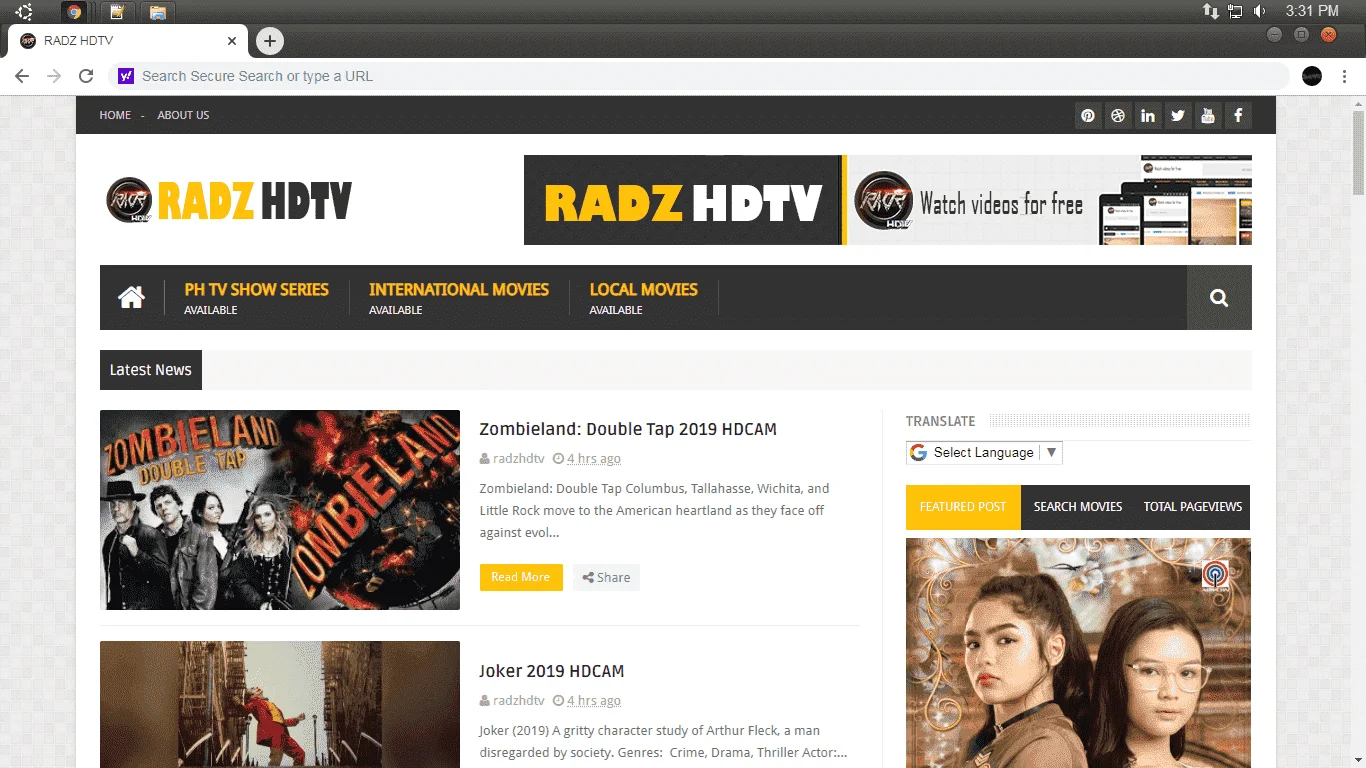Open the Zombieland poster thumbnail

point(280,510)
